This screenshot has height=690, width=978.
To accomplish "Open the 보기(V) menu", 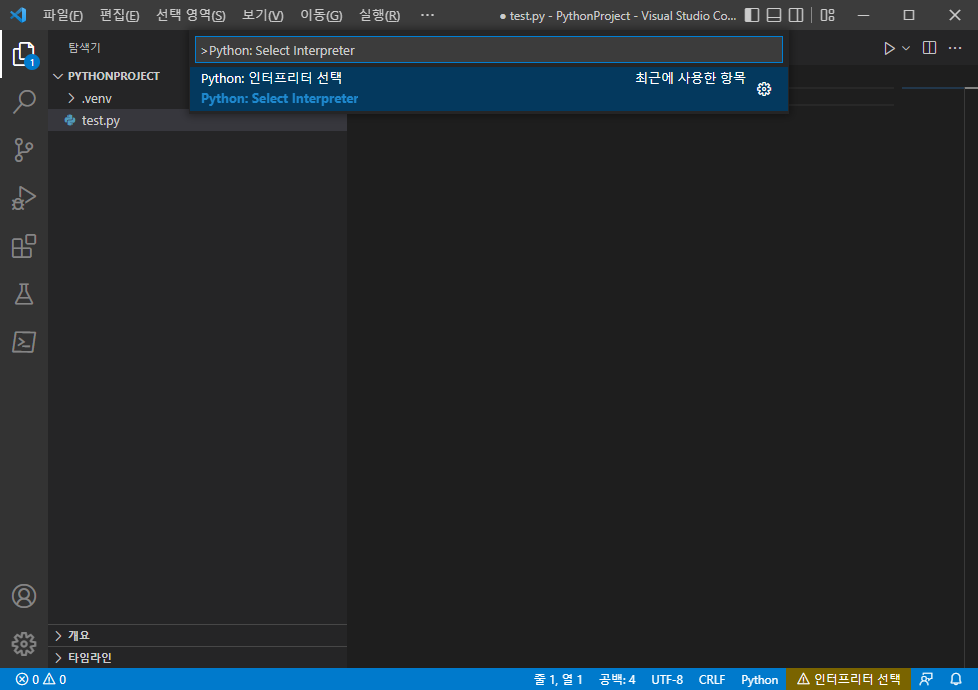I will point(263,15).
